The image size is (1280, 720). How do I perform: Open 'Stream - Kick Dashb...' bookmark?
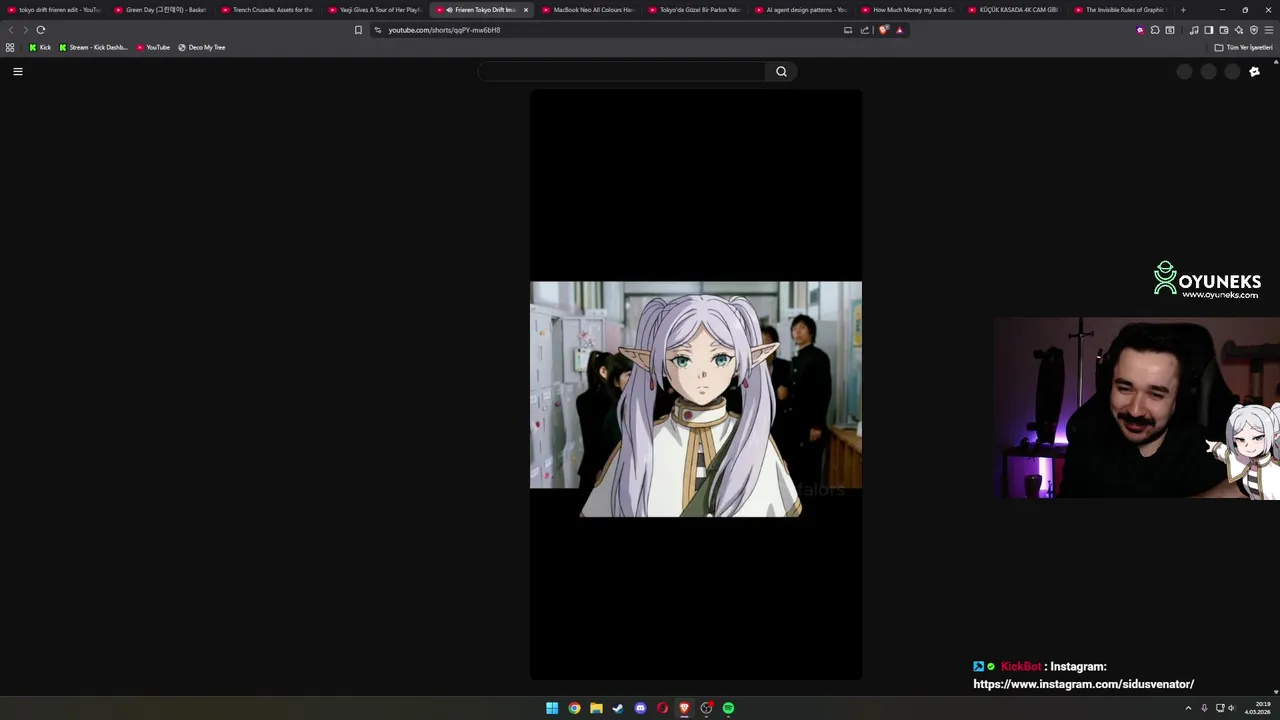tap(93, 47)
